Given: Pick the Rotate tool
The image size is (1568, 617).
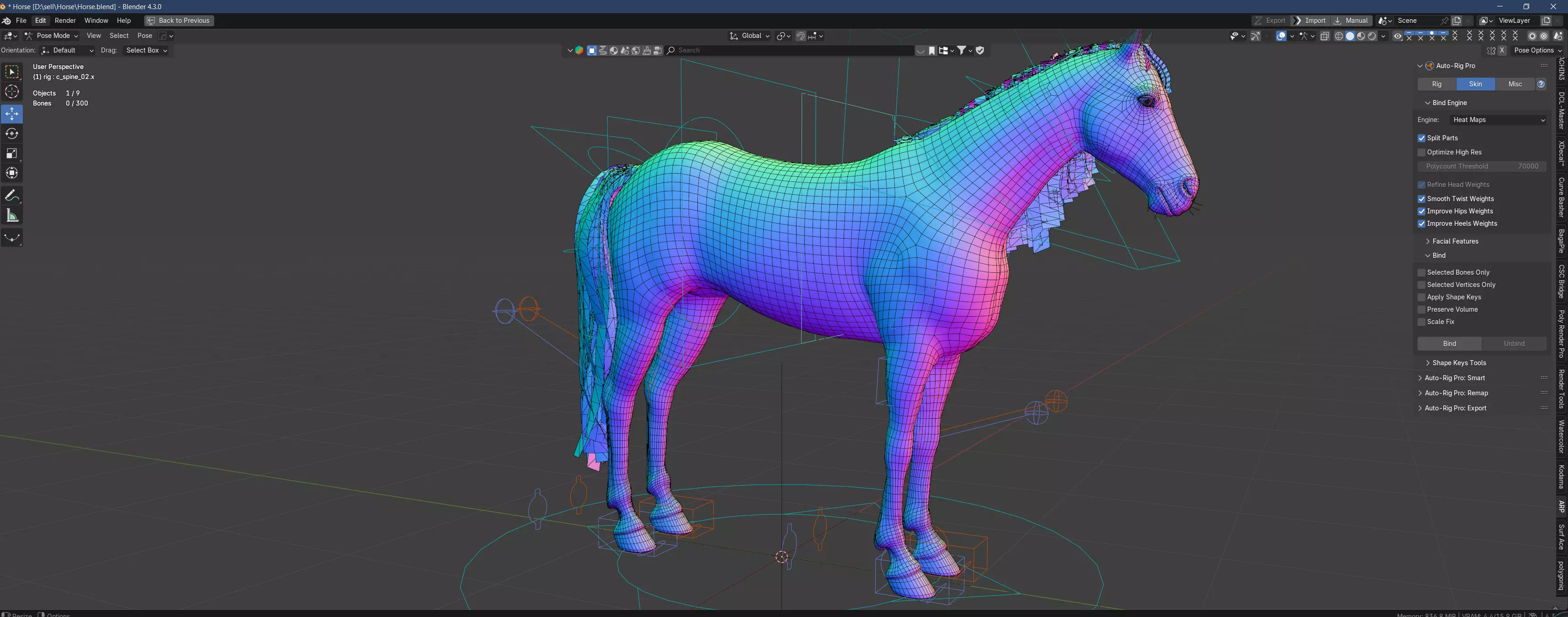Looking at the screenshot, I should click(11, 133).
